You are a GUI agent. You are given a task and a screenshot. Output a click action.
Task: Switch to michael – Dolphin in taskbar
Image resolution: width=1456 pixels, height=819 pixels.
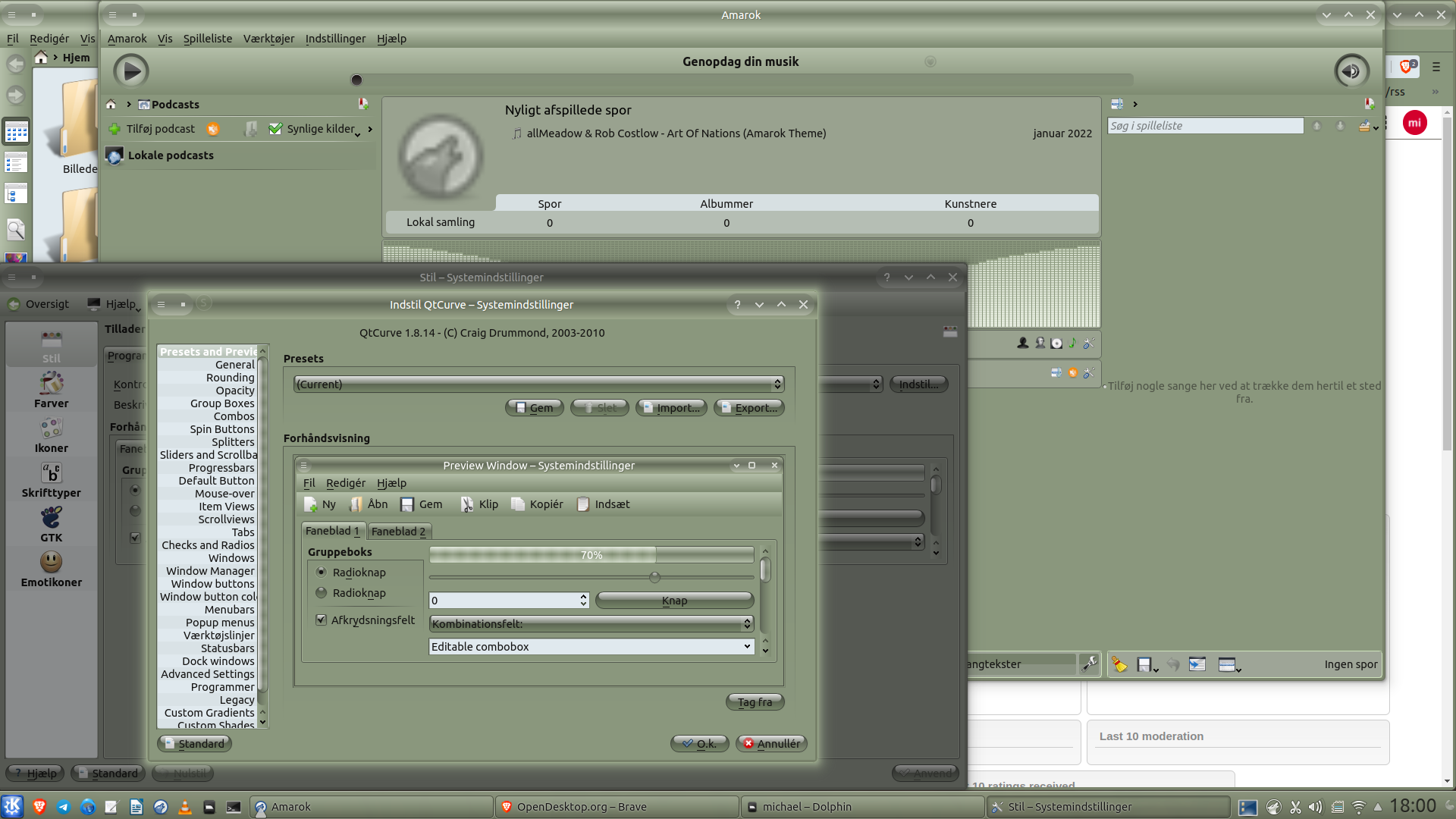click(862, 807)
